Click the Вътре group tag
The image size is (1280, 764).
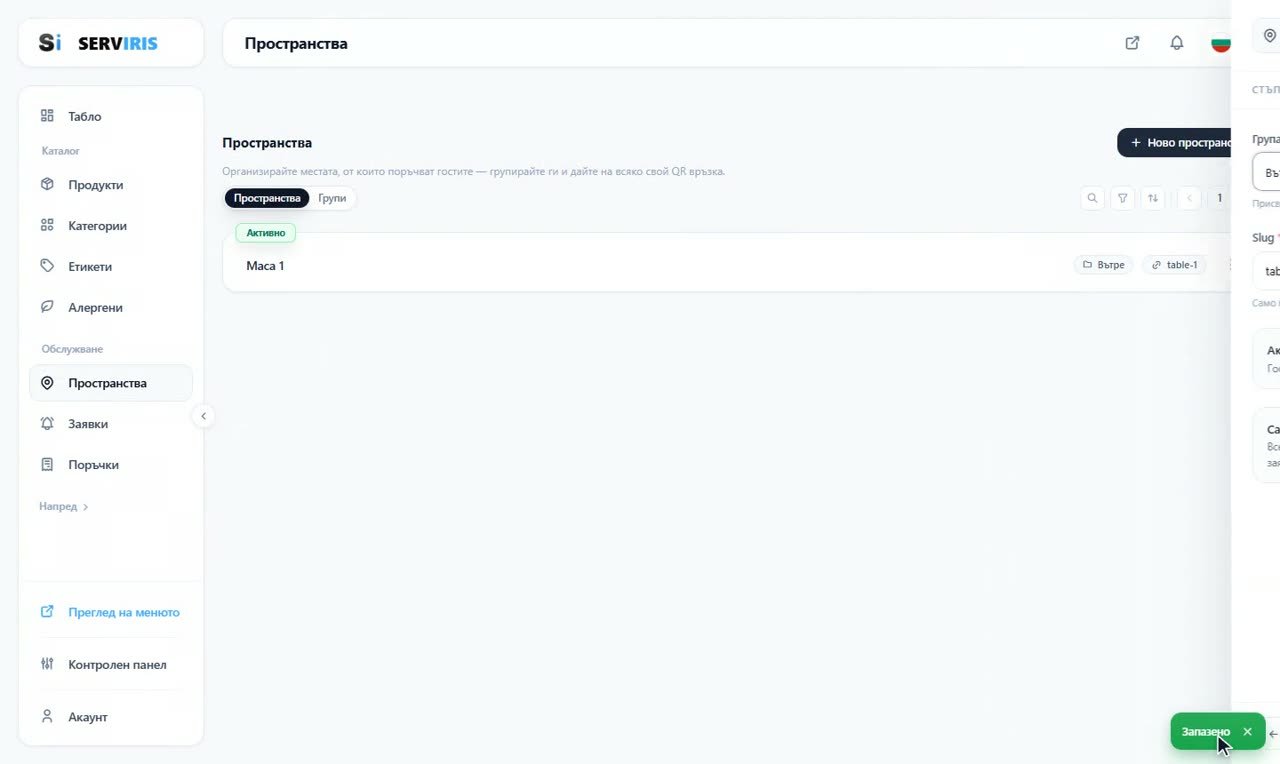click(1104, 265)
